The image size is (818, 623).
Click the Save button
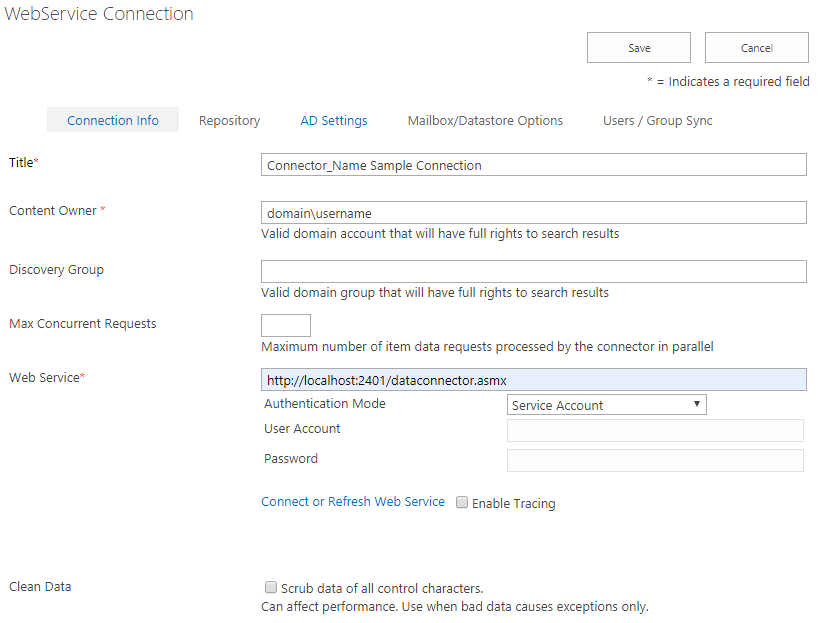[x=638, y=48]
